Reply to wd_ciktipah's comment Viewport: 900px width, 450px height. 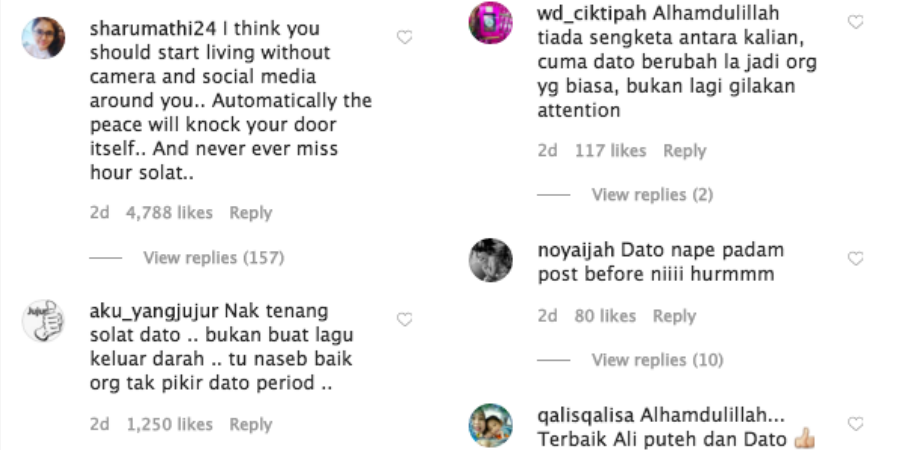(685, 151)
